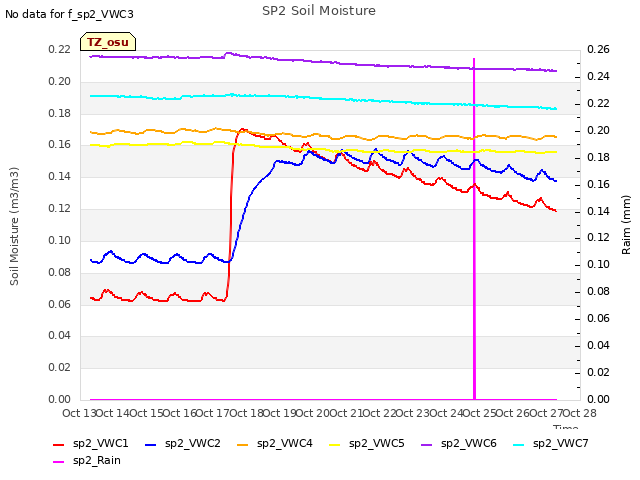Viewport: 640px width, 480px height.
Task: Click red sp2_VWC1 legend color marker
Action: tap(59, 445)
